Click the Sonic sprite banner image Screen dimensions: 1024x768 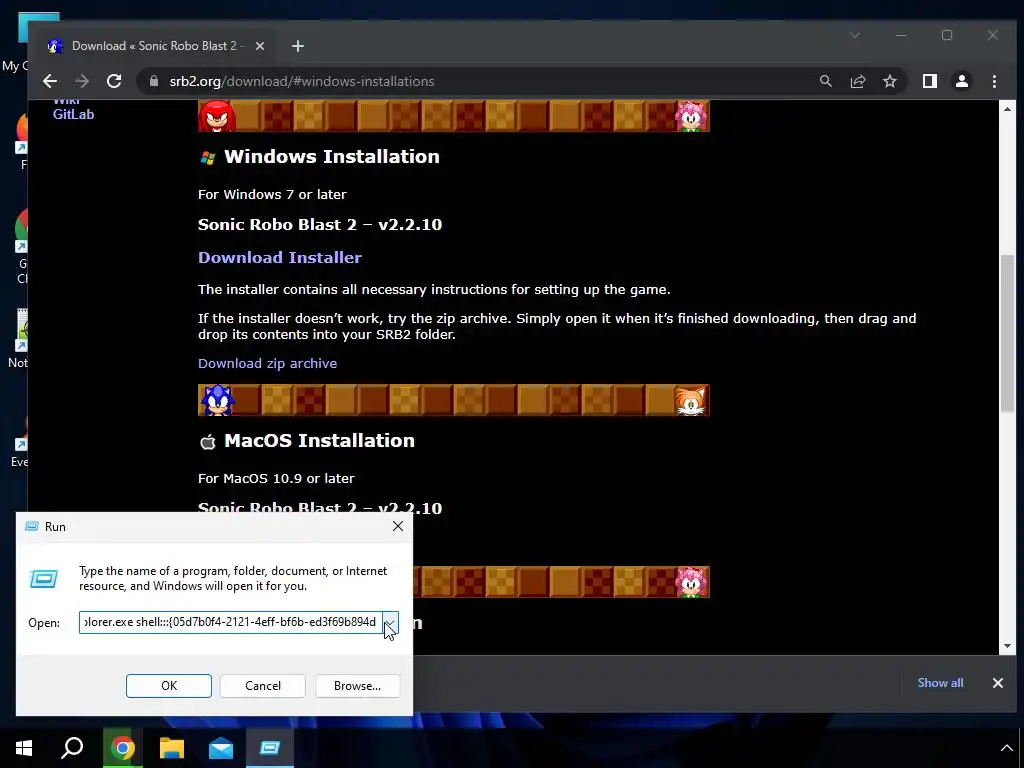tap(217, 400)
